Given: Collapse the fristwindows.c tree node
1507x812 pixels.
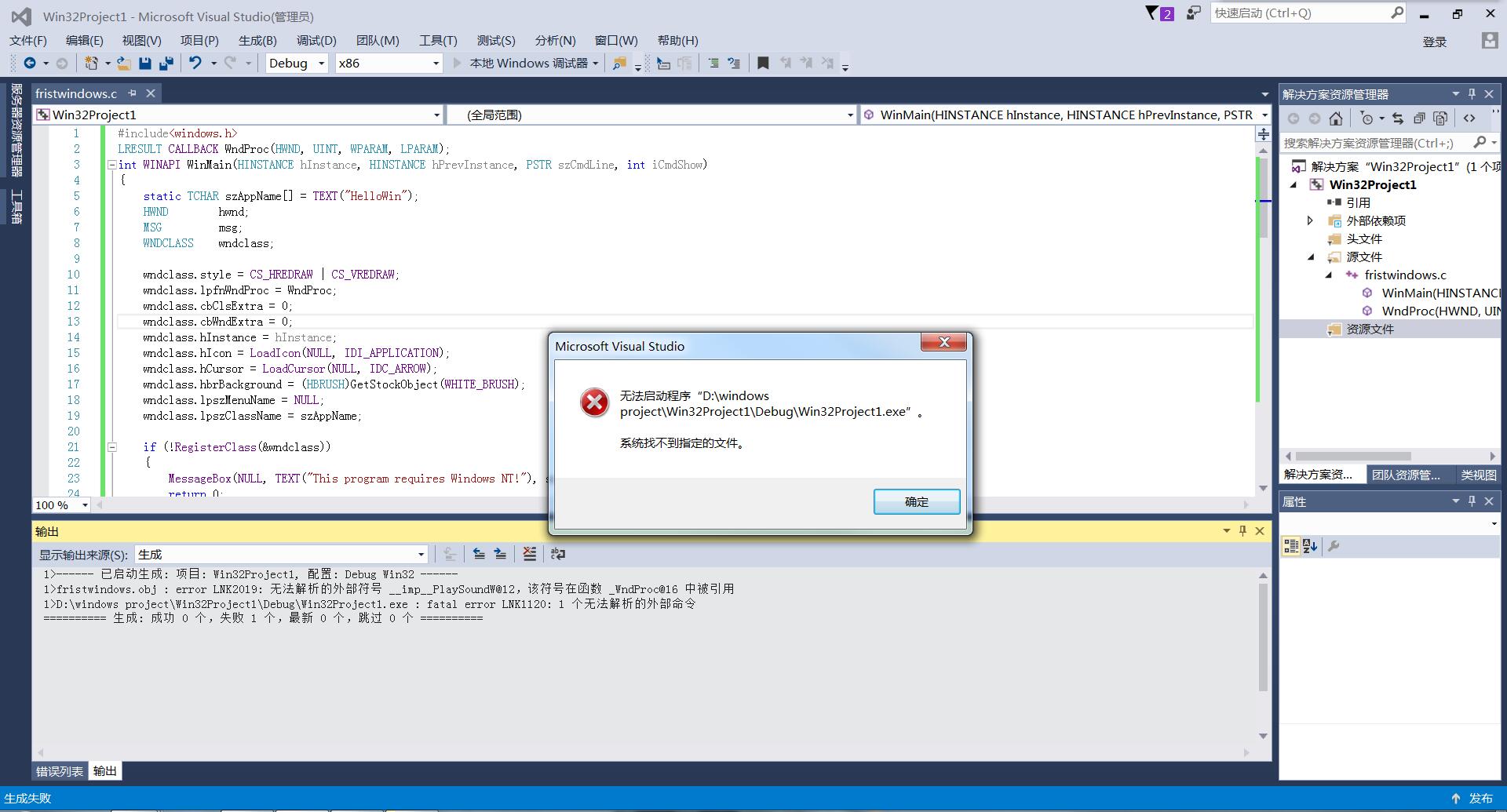Looking at the screenshot, I should click(x=1328, y=275).
